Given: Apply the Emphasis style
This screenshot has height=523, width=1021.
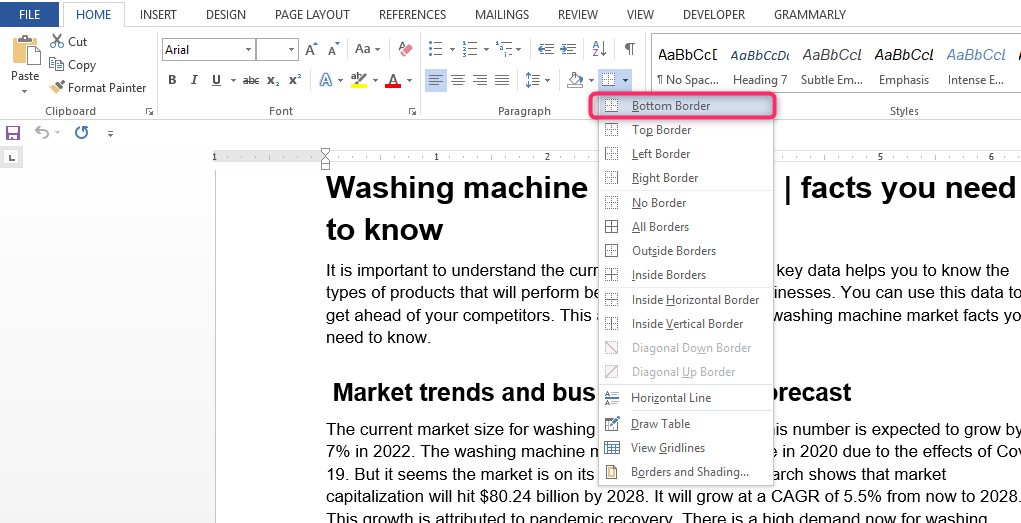Looking at the screenshot, I should click(x=903, y=66).
